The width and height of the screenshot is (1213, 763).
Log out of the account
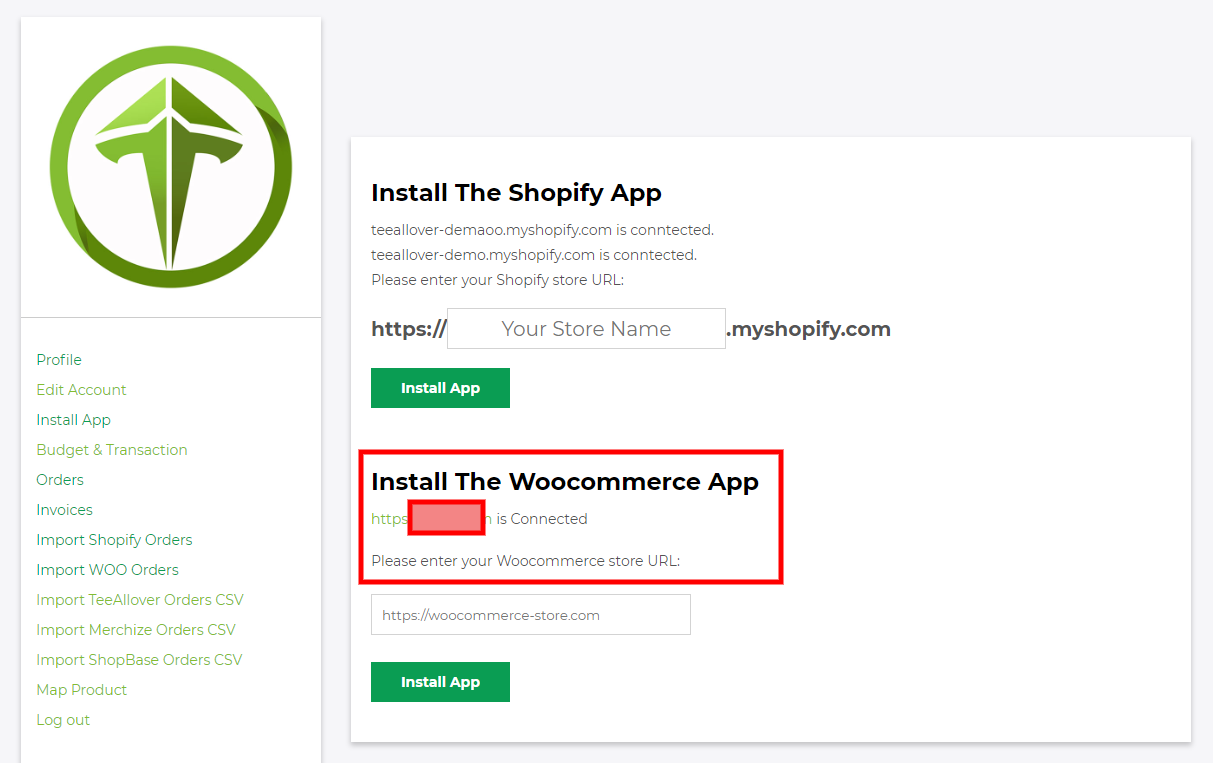tap(63, 720)
